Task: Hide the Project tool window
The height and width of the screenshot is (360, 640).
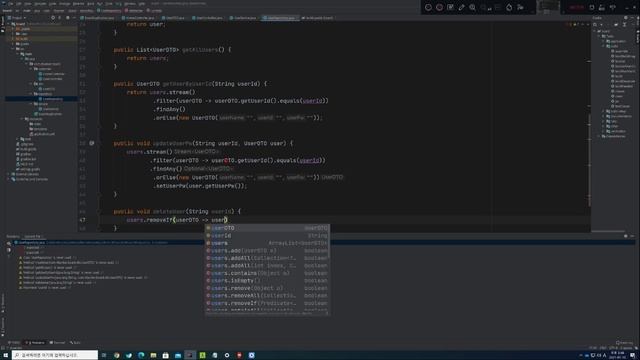Action: [74, 18]
